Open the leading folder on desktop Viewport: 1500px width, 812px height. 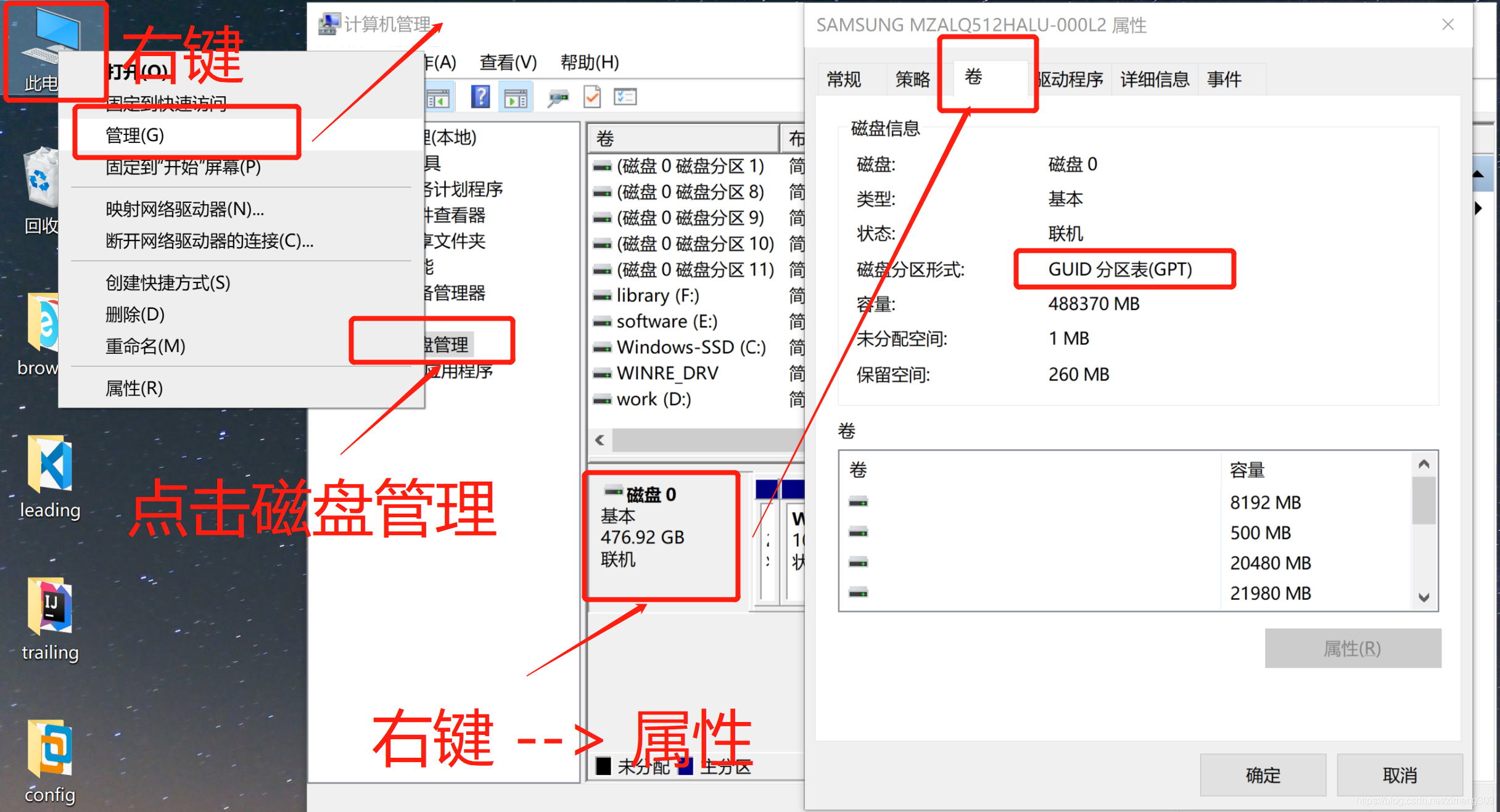coord(50,477)
